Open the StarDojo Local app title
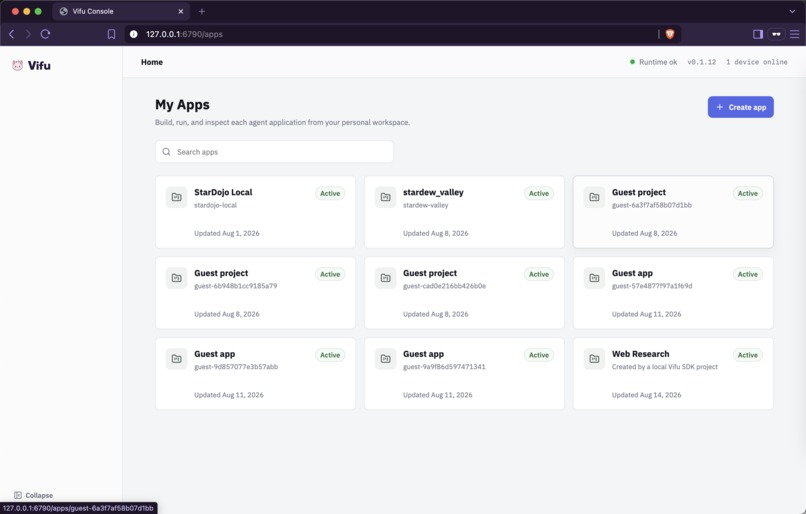The width and height of the screenshot is (806, 514). 223,192
